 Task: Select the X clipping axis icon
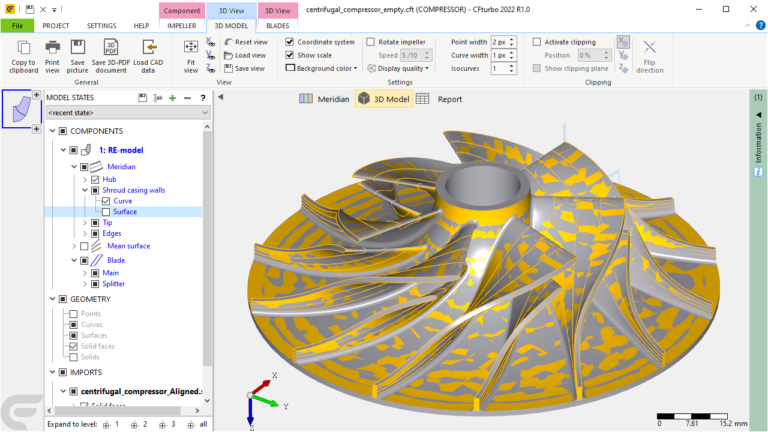[623, 42]
